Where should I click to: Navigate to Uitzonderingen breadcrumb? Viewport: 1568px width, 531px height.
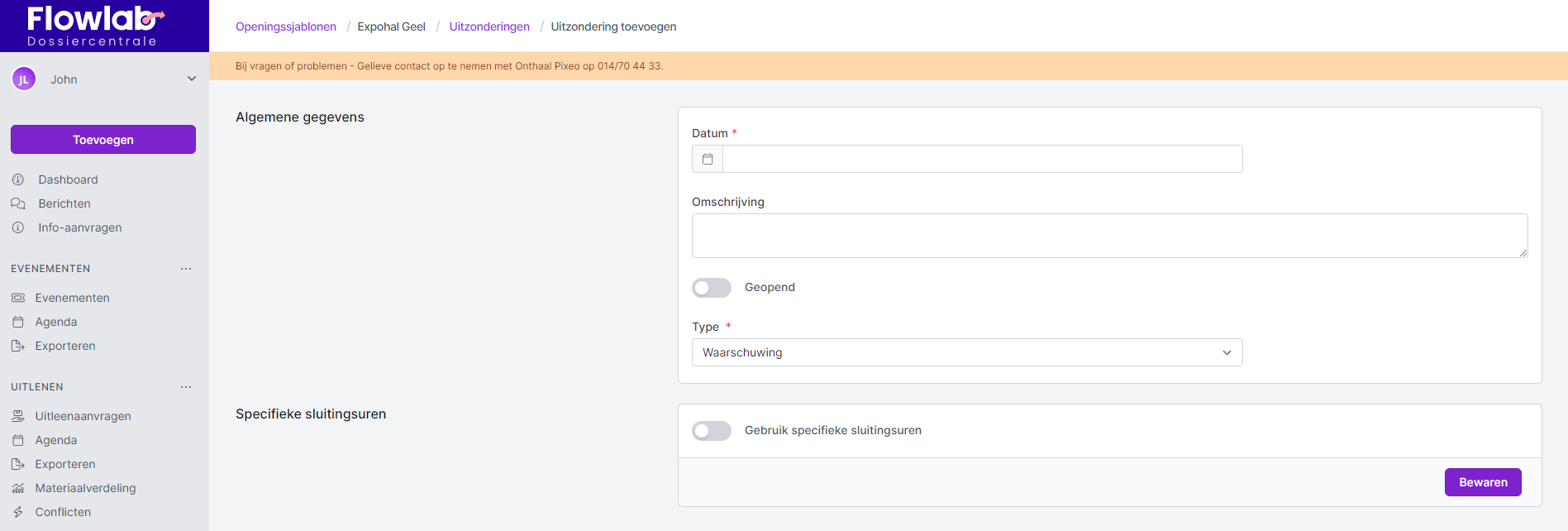(x=489, y=26)
